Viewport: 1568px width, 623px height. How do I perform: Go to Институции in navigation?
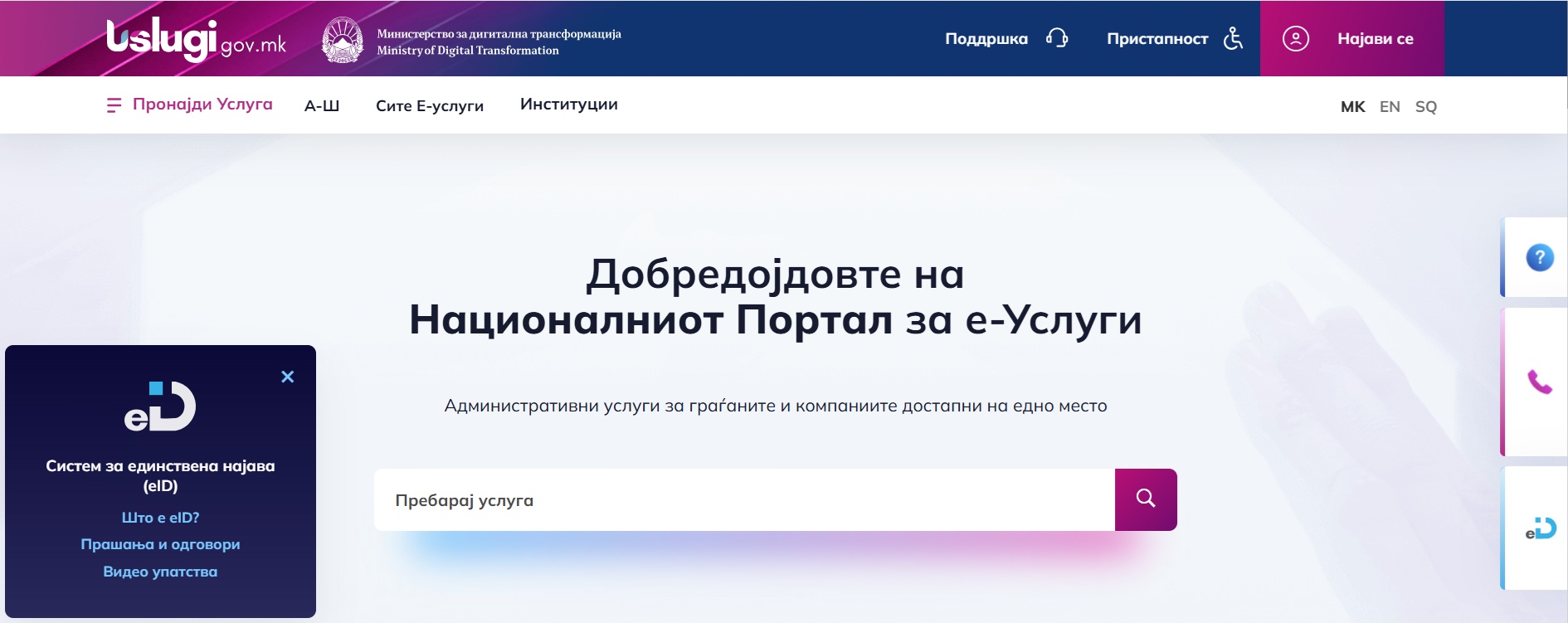tap(568, 105)
